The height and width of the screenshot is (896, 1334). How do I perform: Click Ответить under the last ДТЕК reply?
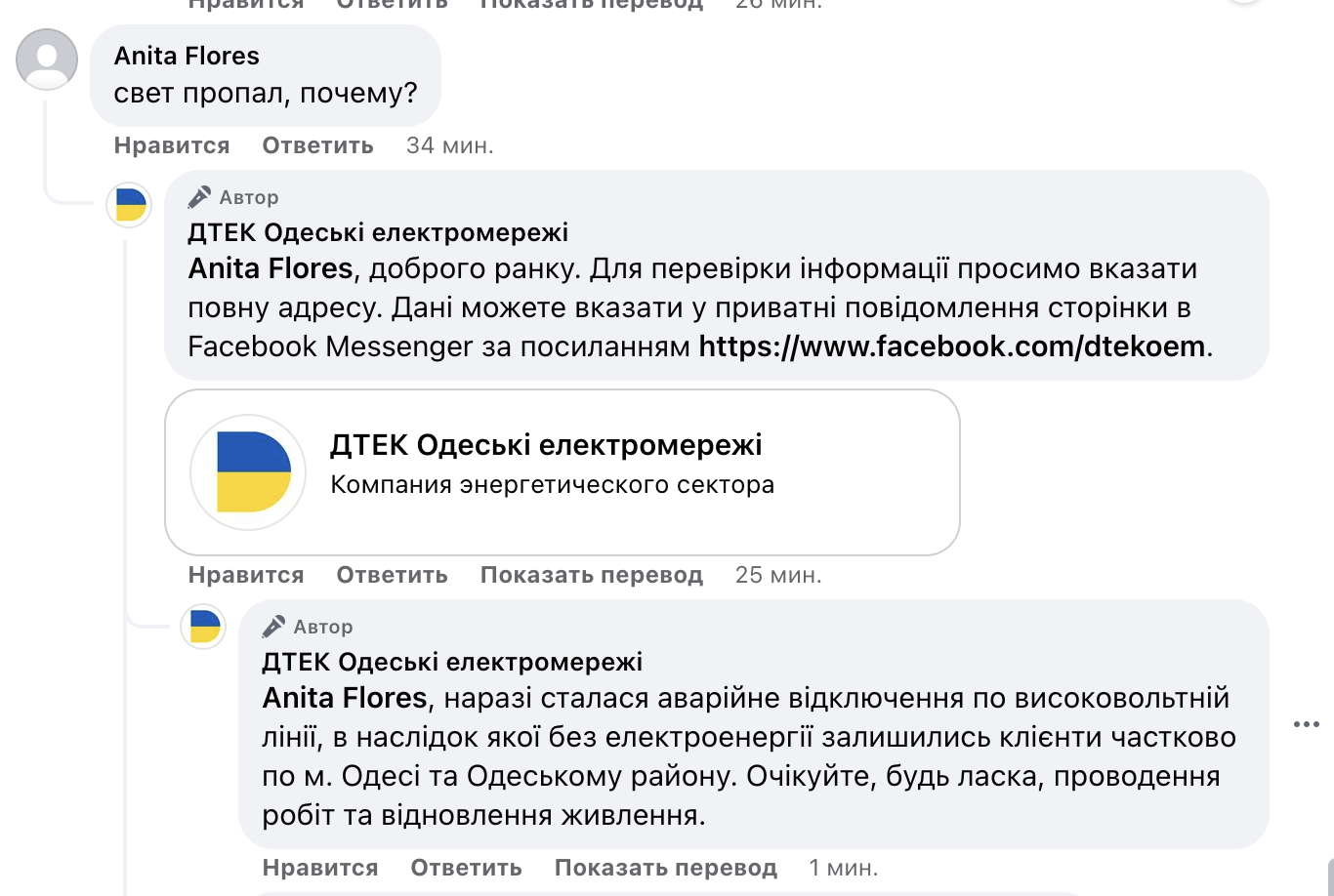point(466,867)
